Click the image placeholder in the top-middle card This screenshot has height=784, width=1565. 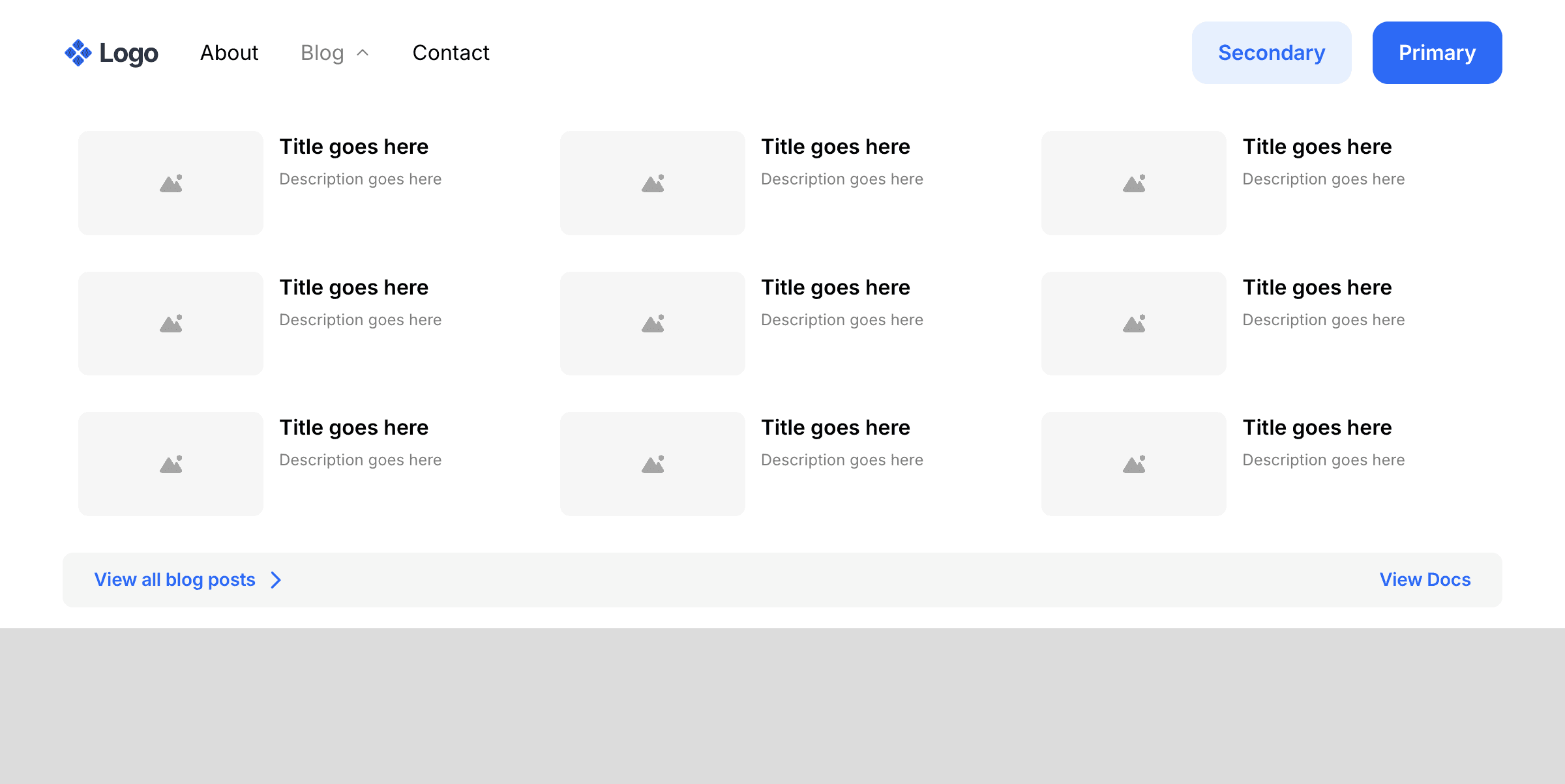(652, 183)
